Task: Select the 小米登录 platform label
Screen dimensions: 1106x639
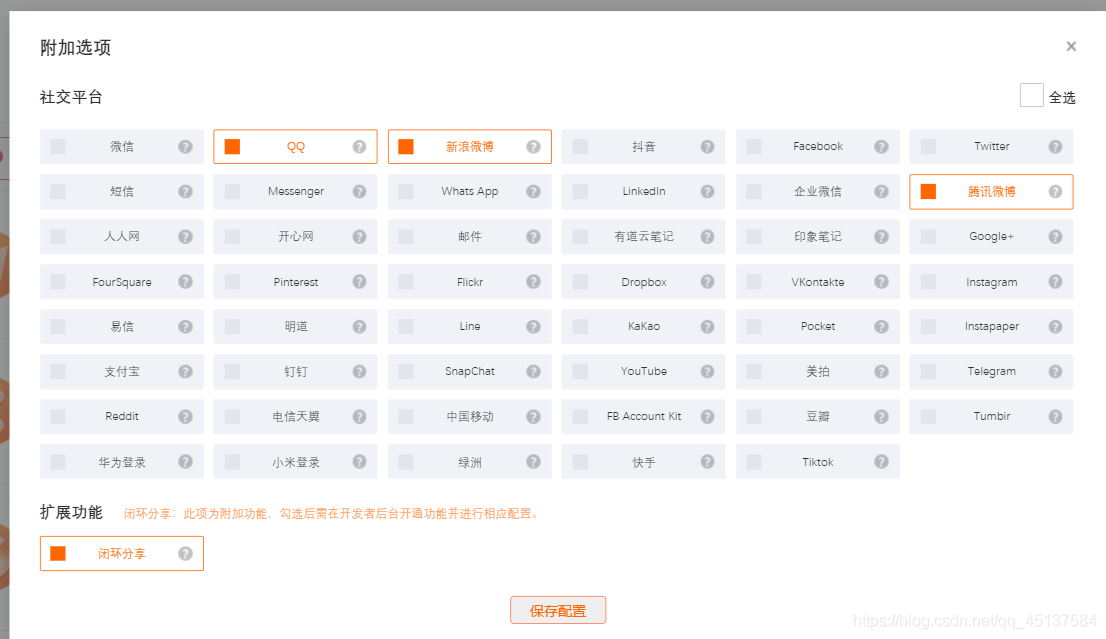Action: pos(296,462)
